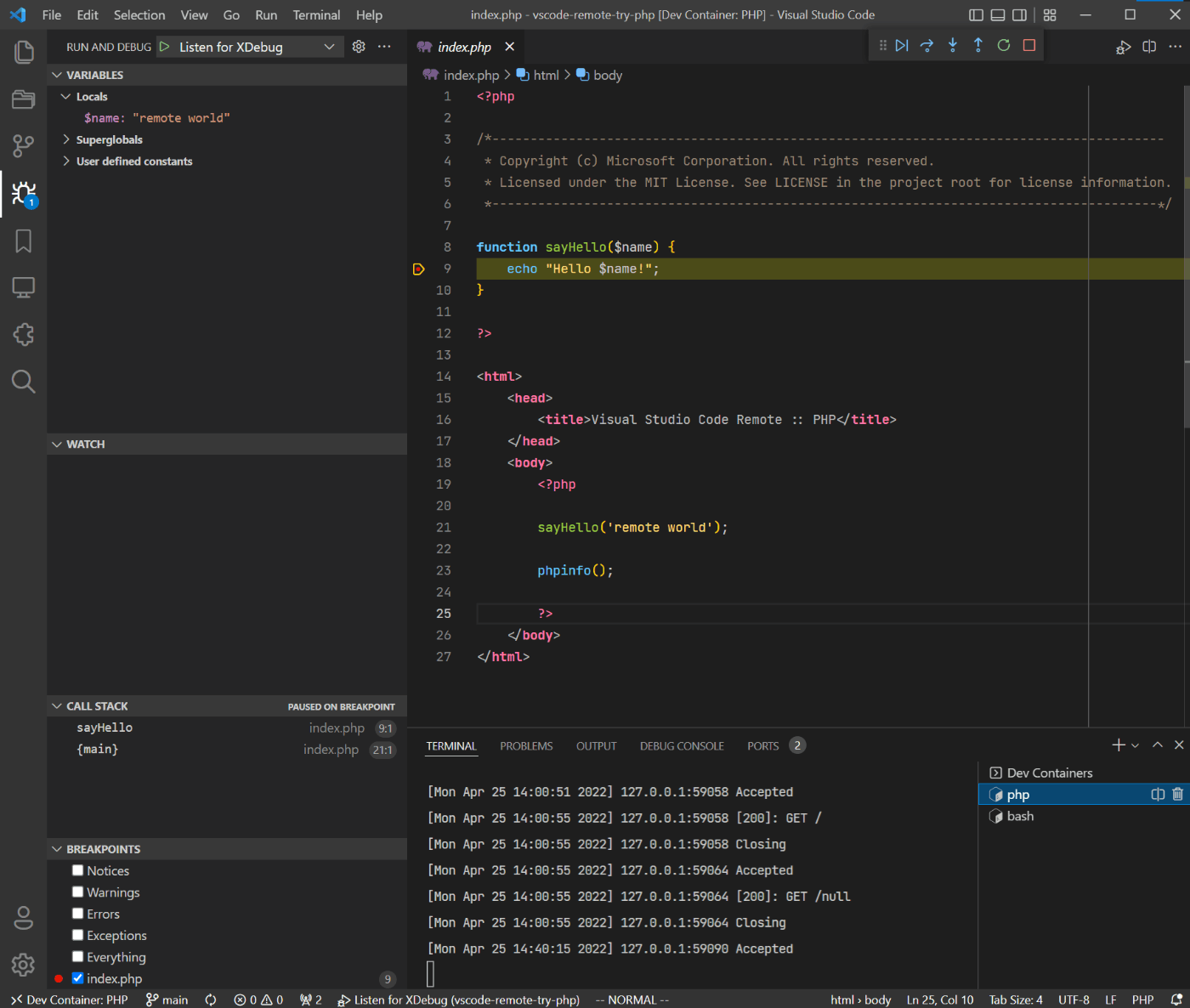
Task: Click Ln 25, Col 10 status item
Action: click(x=940, y=1000)
